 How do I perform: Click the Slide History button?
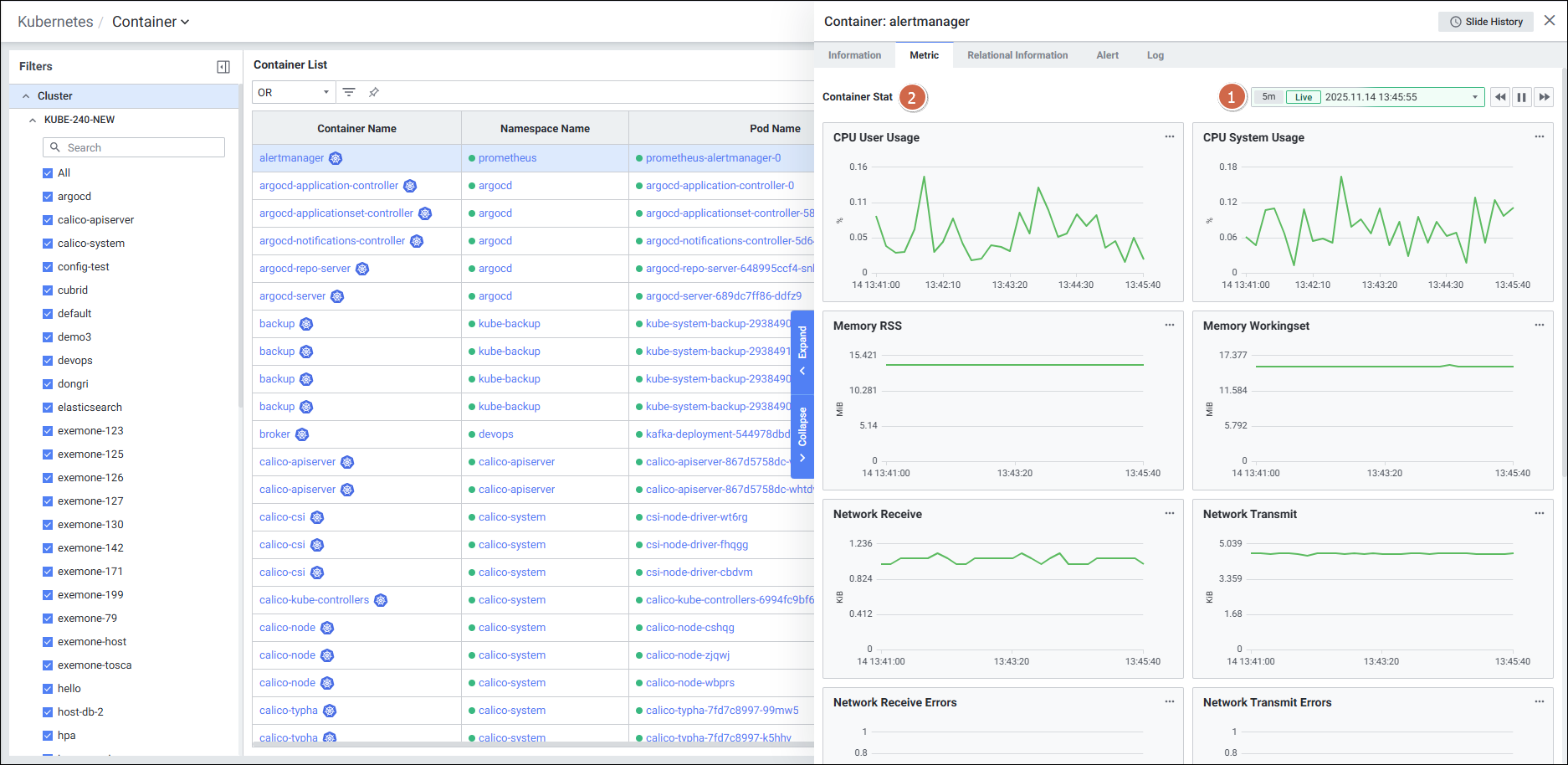(1486, 22)
